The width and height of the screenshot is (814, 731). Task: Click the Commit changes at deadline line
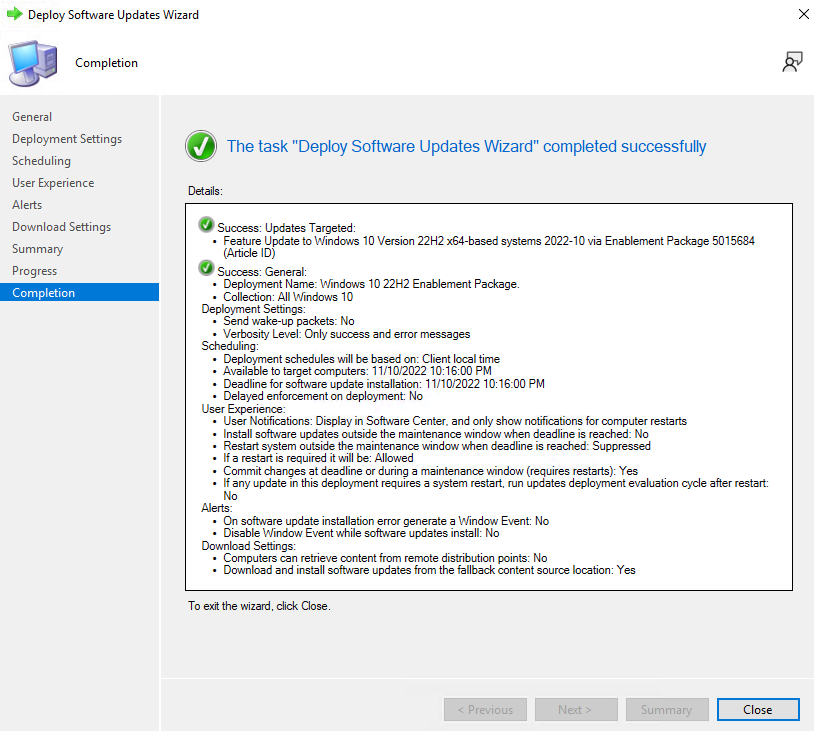click(430, 471)
